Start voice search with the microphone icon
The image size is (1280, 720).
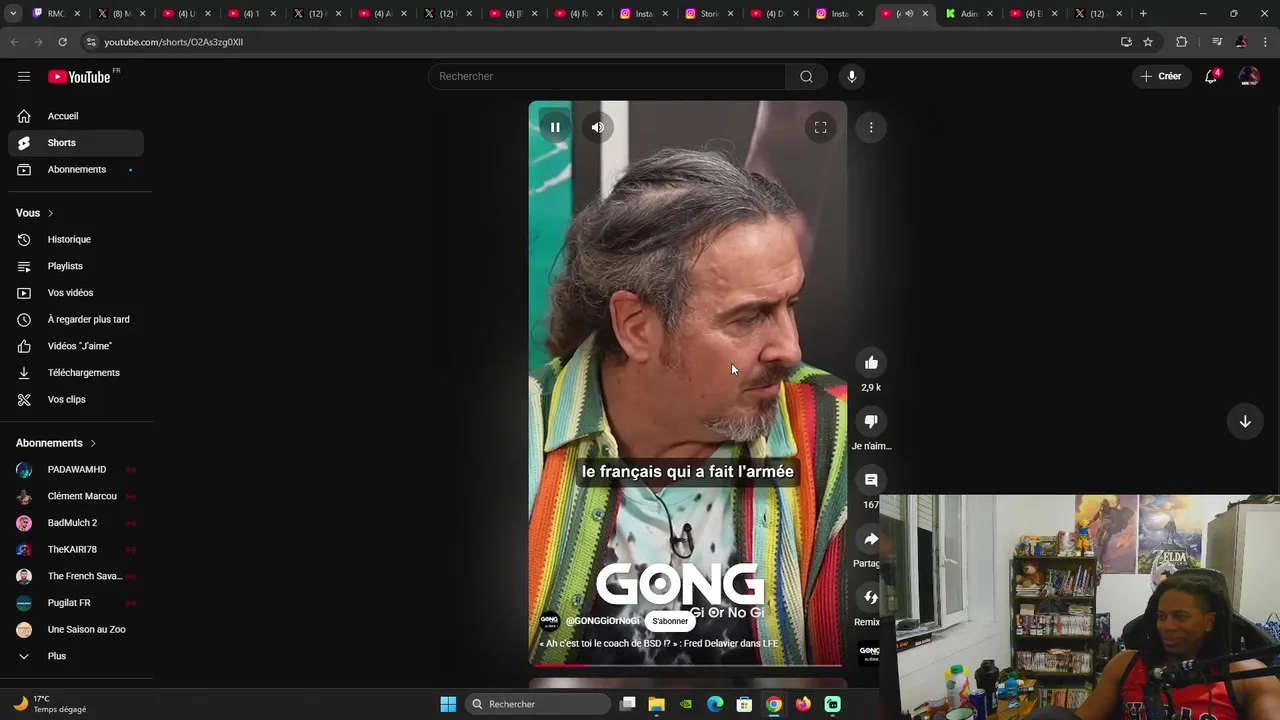(x=852, y=76)
